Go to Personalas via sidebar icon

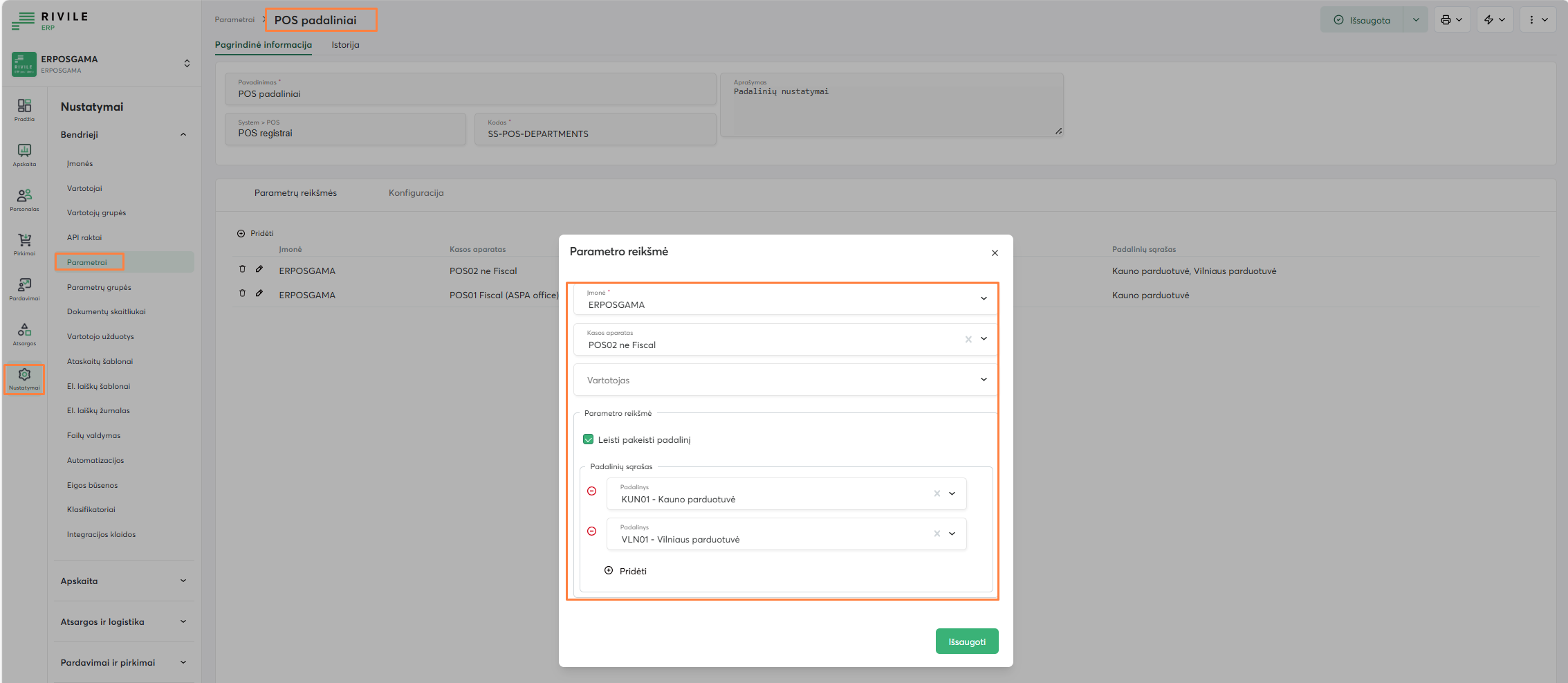pyautogui.click(x=24, y=199)
